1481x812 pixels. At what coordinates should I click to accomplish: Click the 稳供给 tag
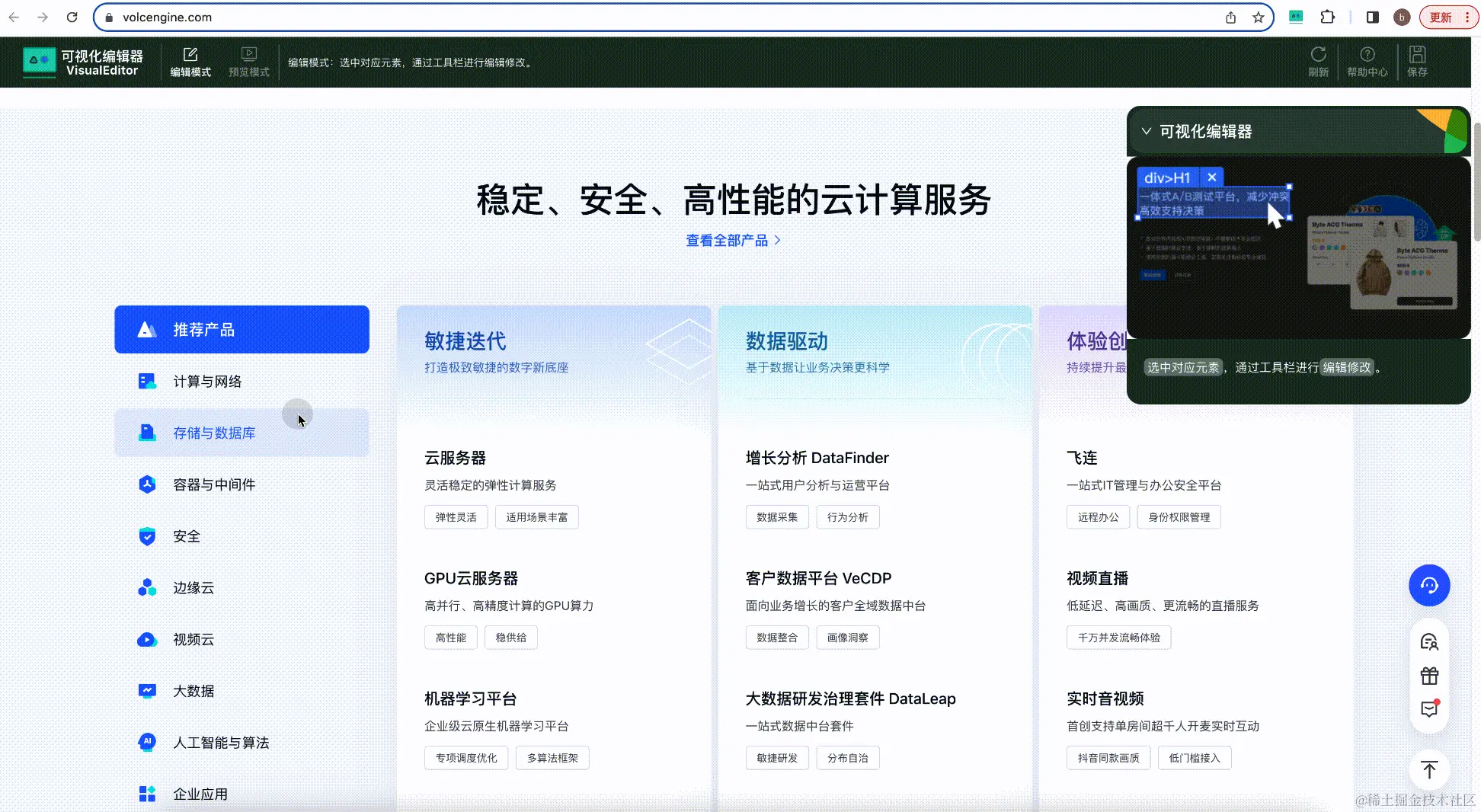[x=510, y=638]
